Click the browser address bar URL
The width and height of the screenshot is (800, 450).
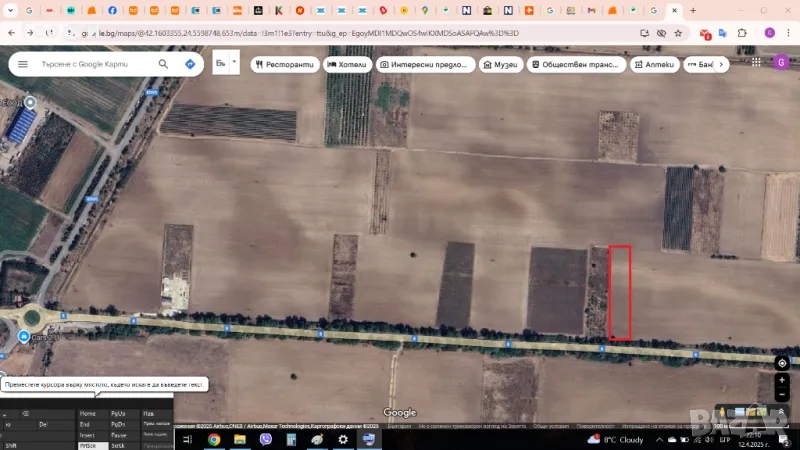[x=300, y=33]
